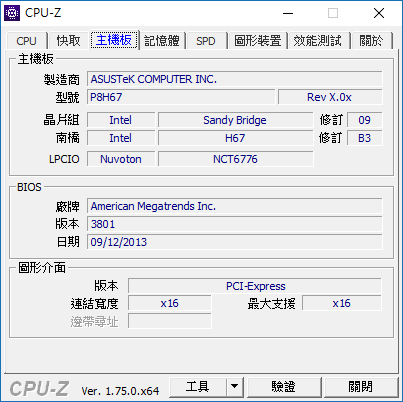Click the 工具 button

[x=198, y=387]
